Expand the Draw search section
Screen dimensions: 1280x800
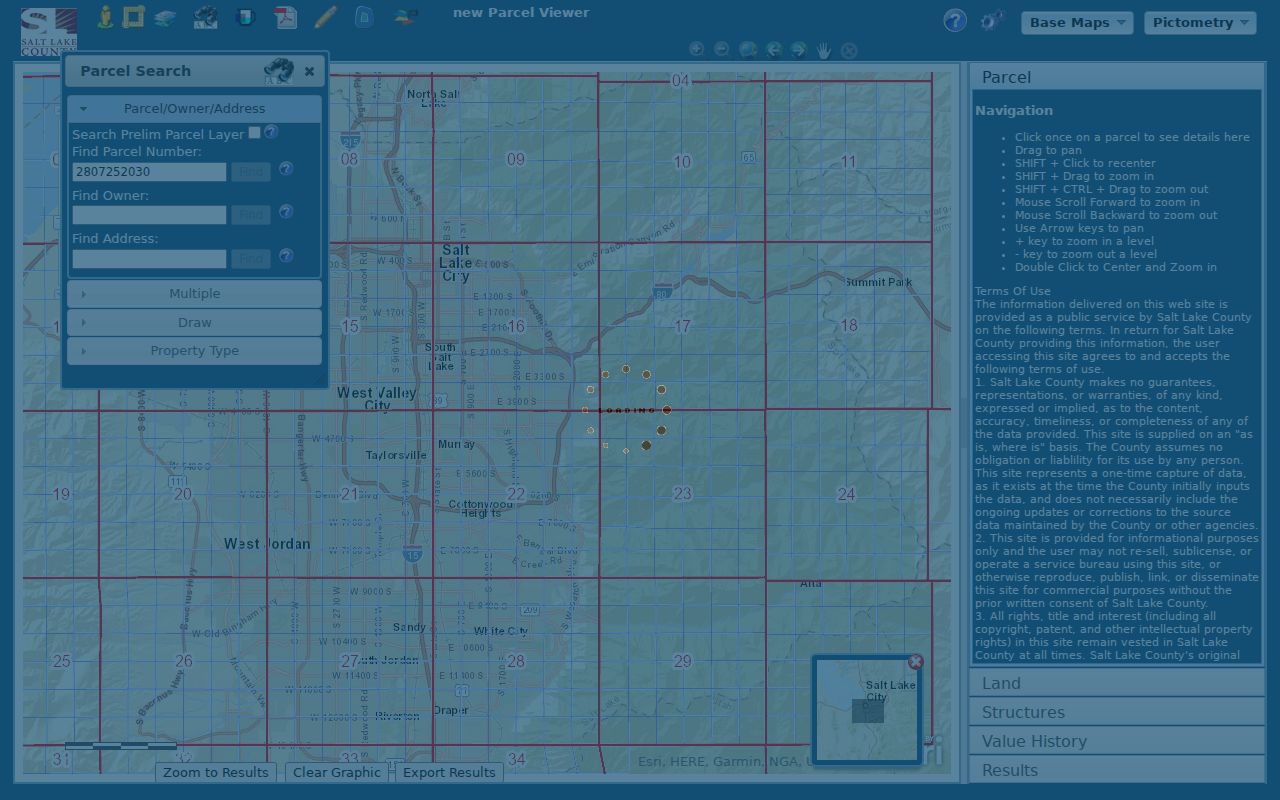(194, 323)
